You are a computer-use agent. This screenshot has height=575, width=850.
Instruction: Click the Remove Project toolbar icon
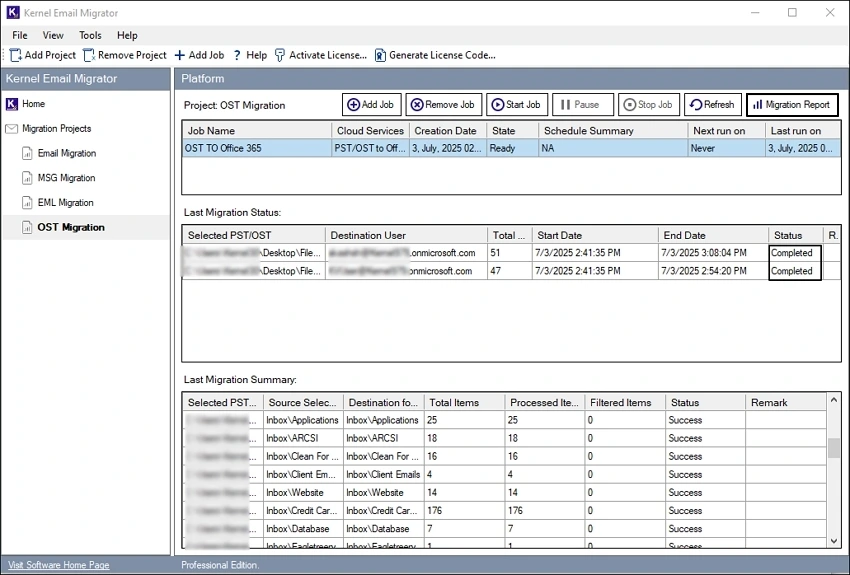click(x=89, y=55)
